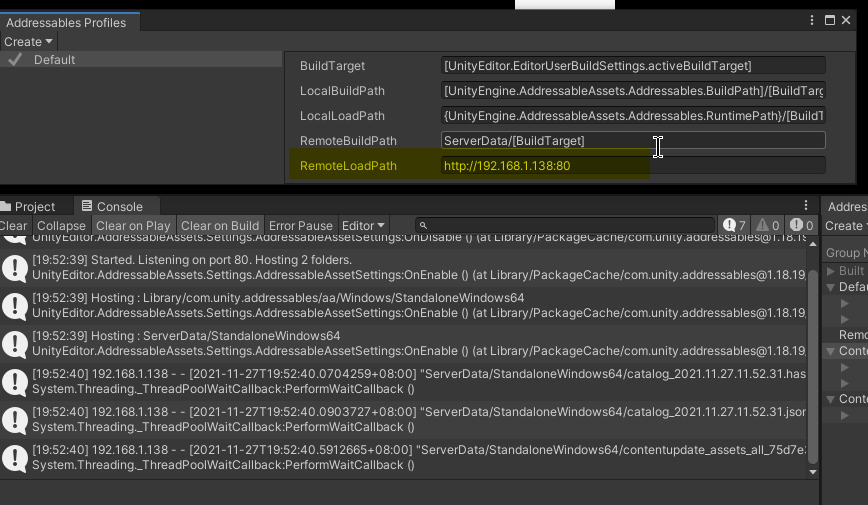This screenshot has height=505, width=868.
Task: Close the Addressables Profiles window
Action: click(846, 20)
